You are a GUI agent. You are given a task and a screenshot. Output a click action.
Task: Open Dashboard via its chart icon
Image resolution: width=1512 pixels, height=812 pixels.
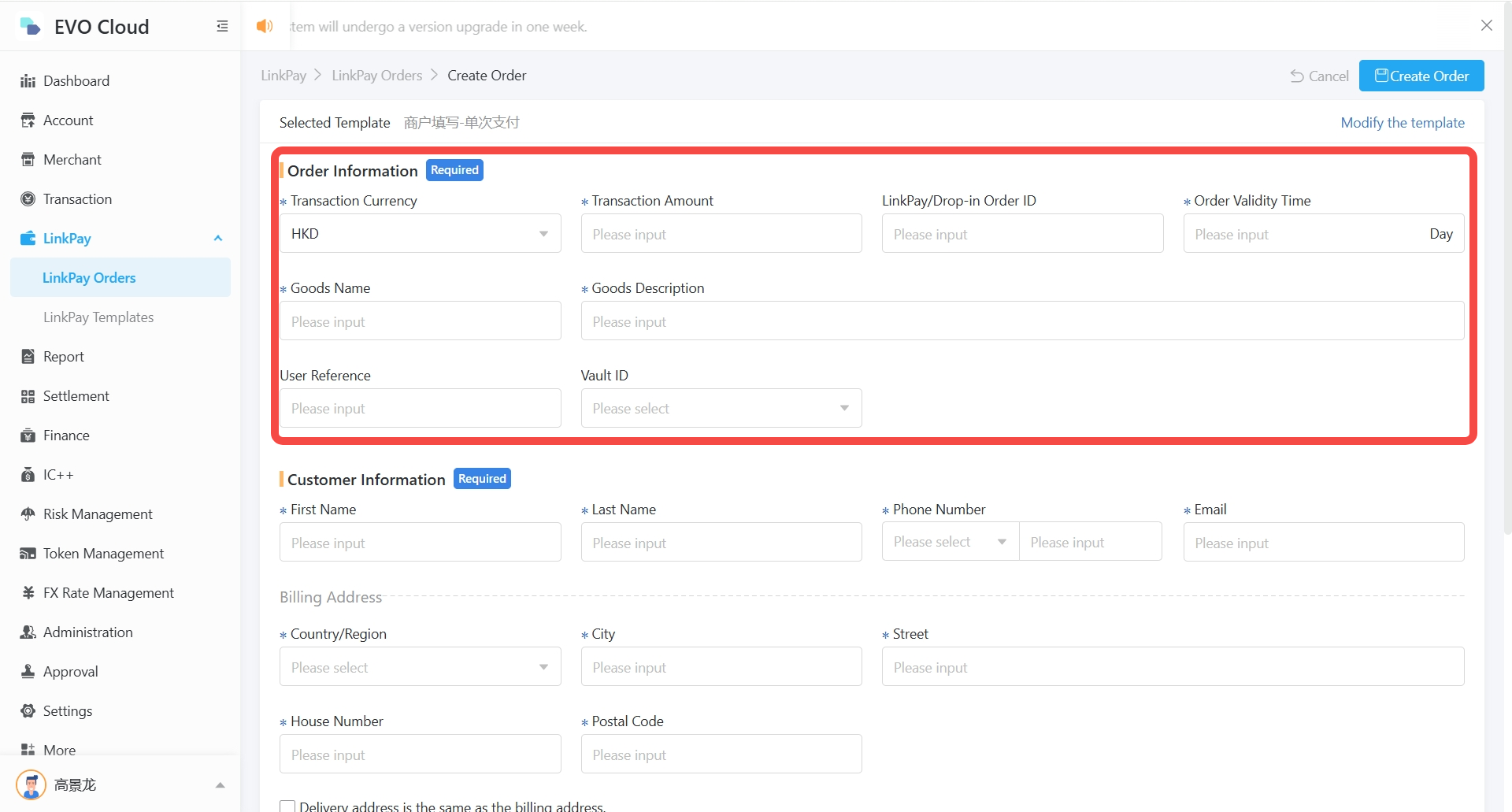(x=28, y=81)
